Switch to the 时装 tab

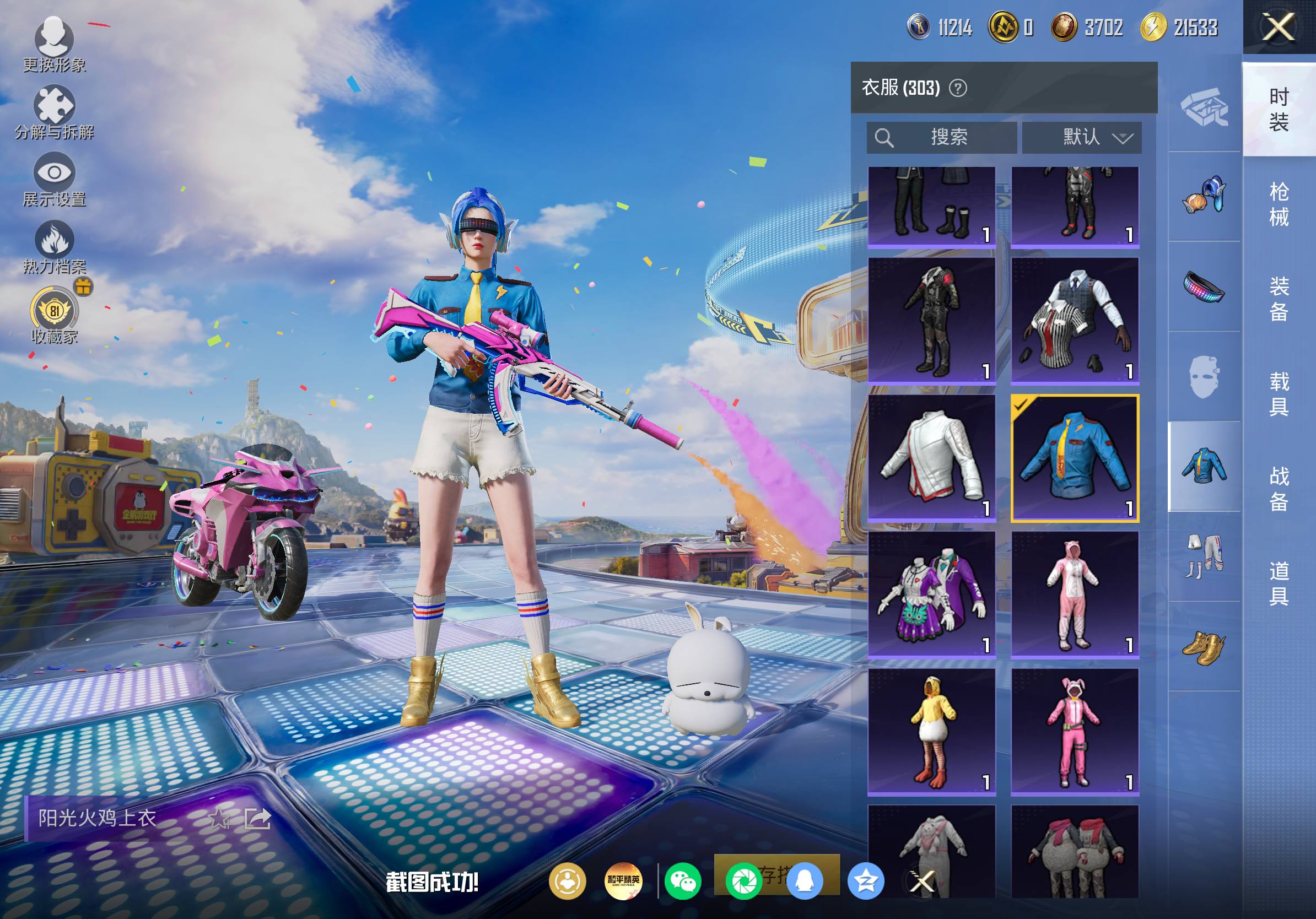1279,110
